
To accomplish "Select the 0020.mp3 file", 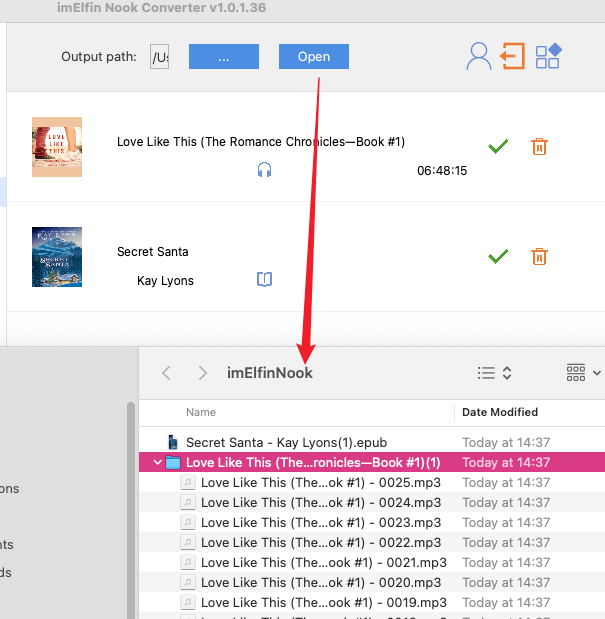I will pyautogui.click(x=372, y=582).
